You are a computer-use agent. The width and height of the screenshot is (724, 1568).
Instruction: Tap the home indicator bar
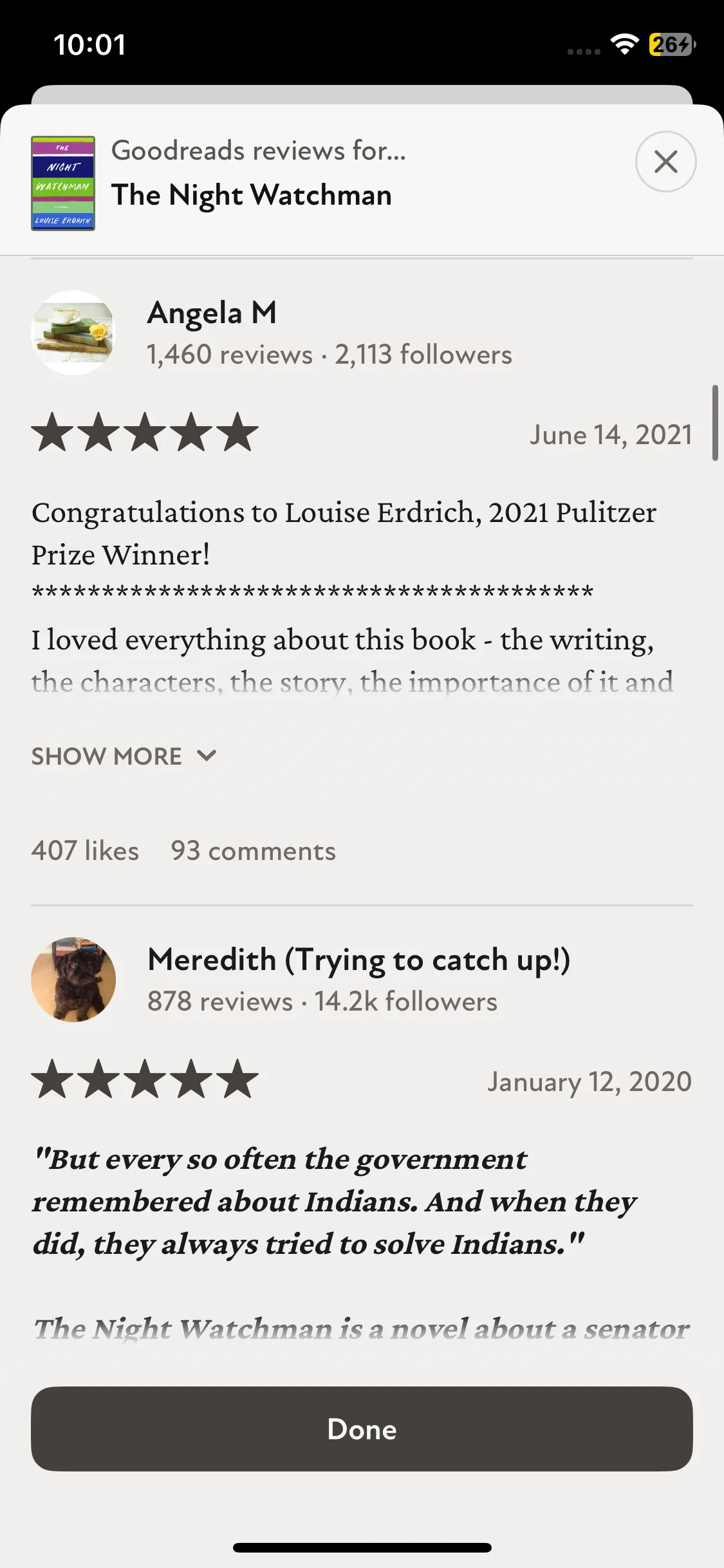[362, 1547]
